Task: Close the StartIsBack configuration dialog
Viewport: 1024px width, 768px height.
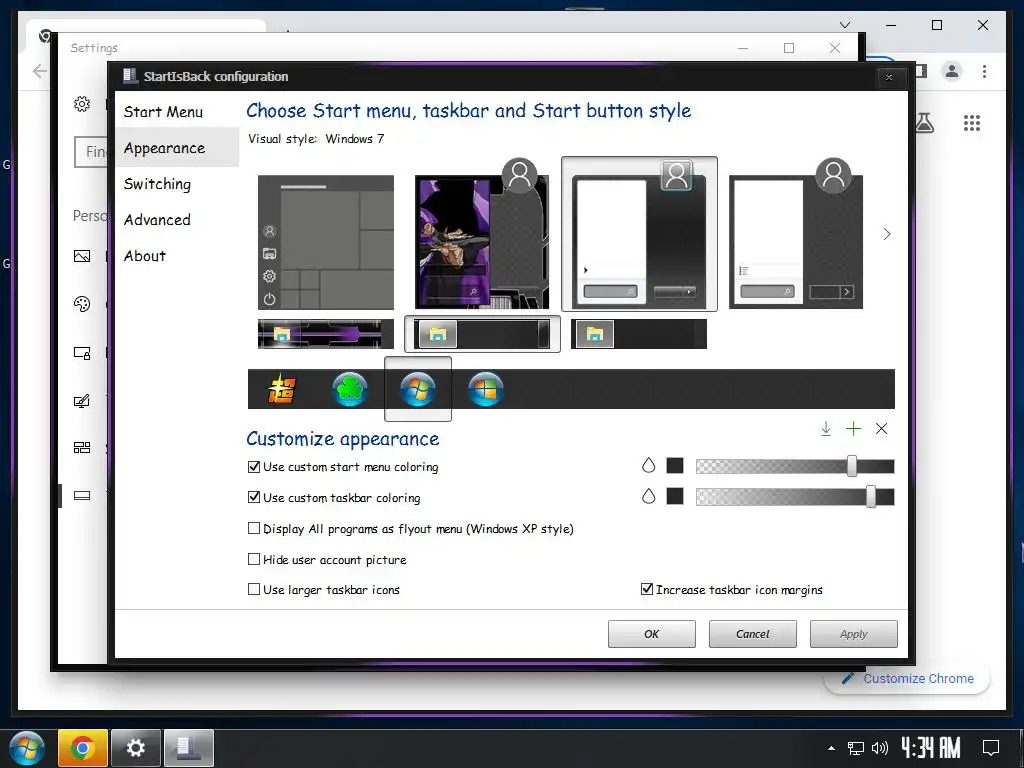Action: click(x=889, y=77)
